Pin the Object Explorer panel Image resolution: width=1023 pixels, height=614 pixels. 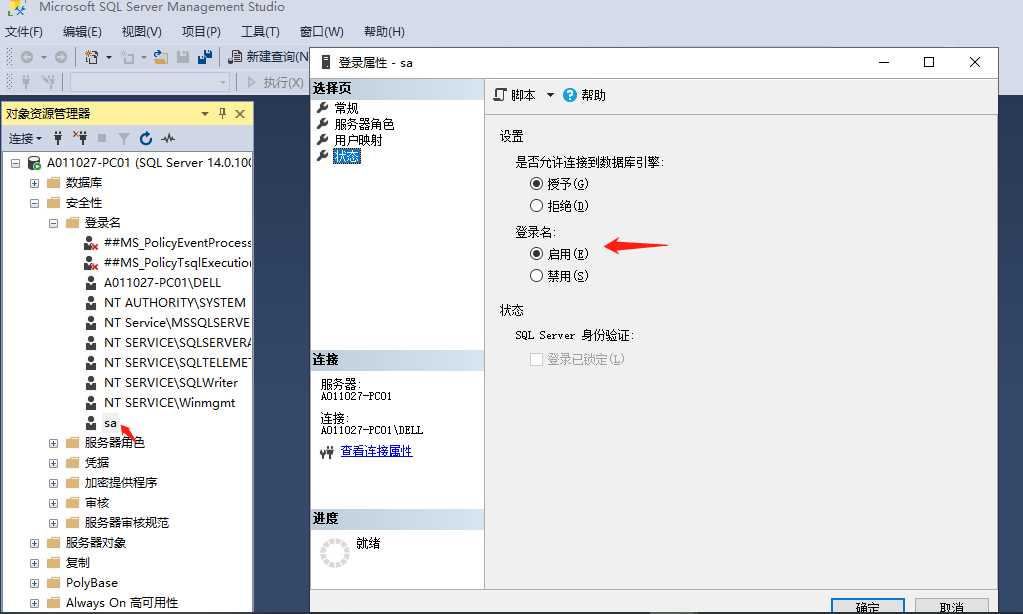coord(222,114)
